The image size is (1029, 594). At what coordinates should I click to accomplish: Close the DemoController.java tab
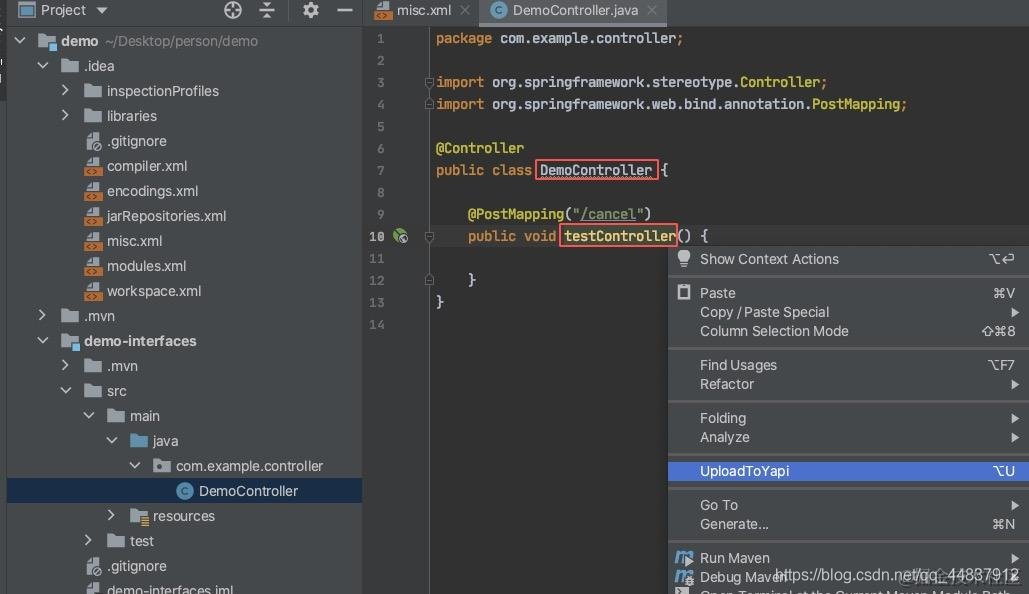click(652, 11)
